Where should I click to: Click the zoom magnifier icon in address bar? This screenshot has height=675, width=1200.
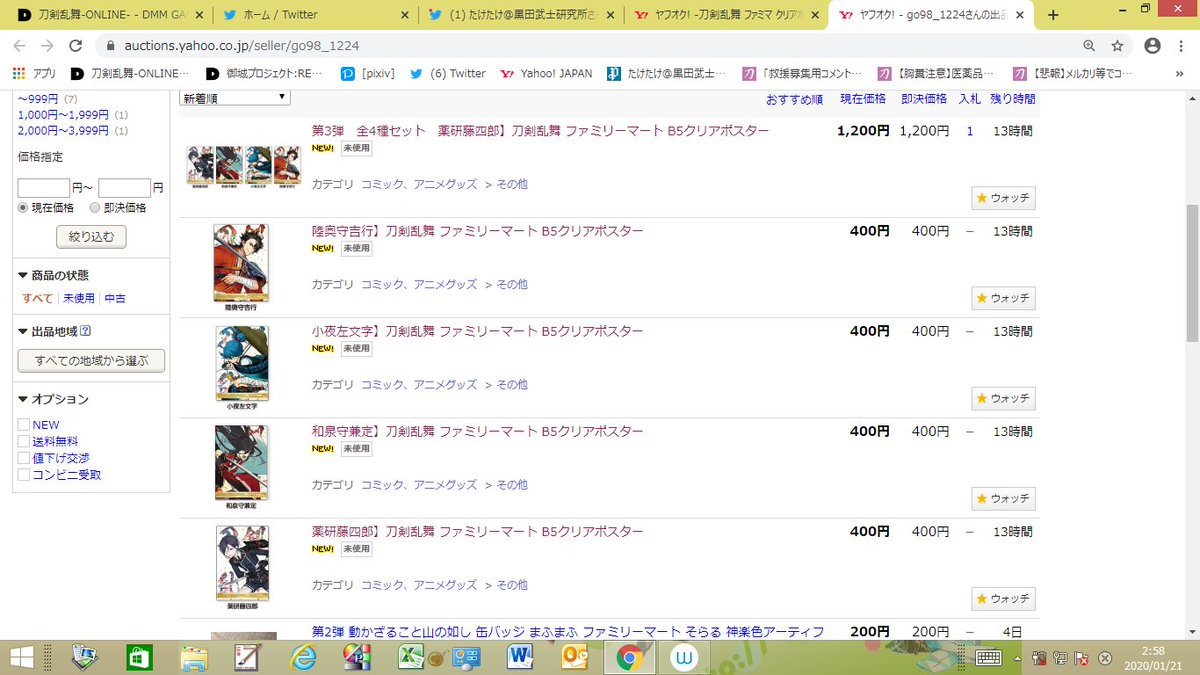point(1089,46)
